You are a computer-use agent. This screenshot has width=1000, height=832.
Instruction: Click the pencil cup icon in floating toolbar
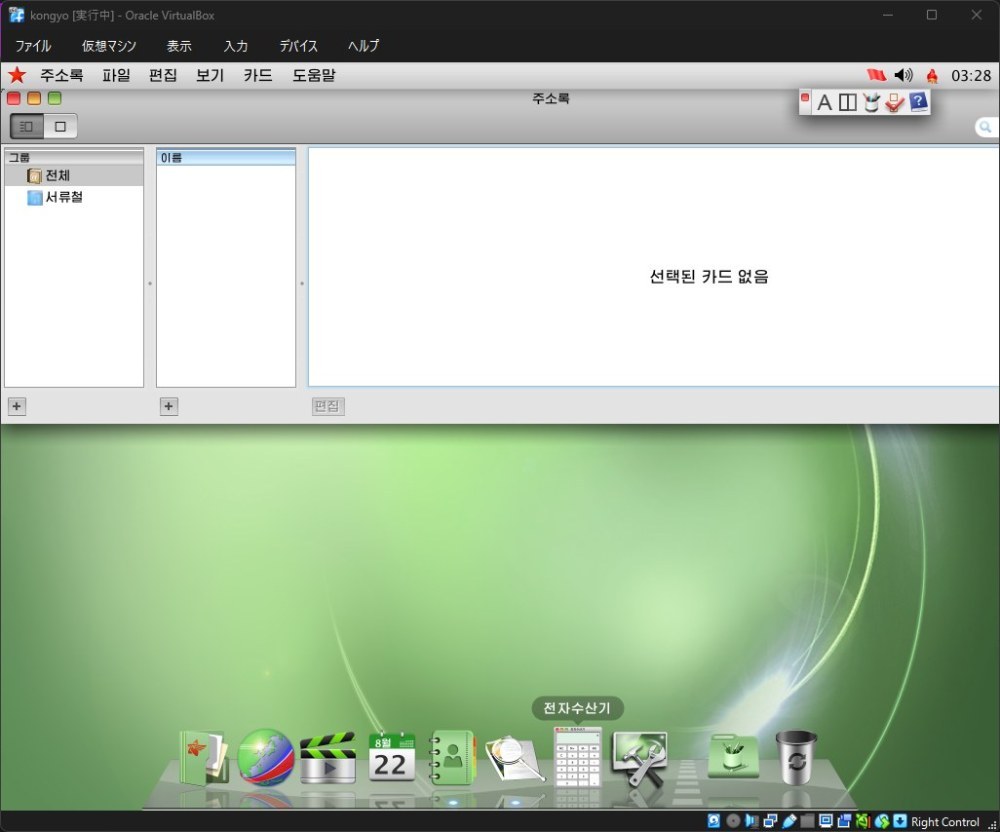(x=871, y=102)
